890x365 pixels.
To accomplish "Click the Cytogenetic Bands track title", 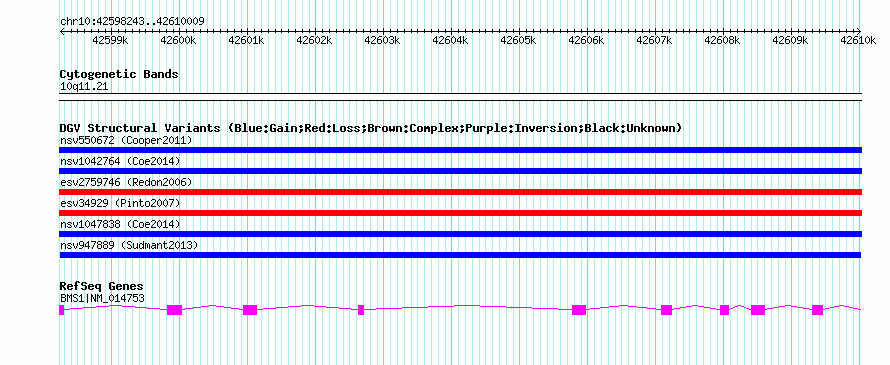I will 119,74.
